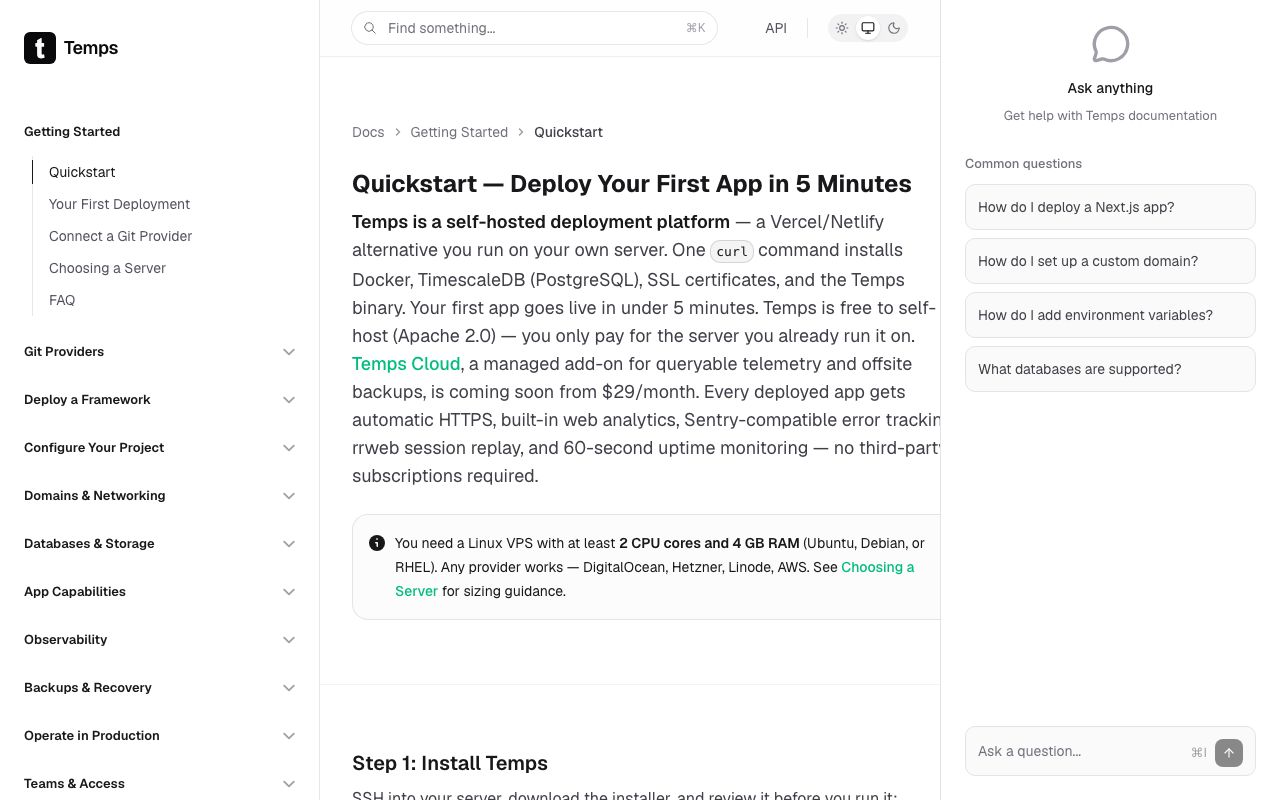Open Connect a Git Provider page
Screen dimensions: 1280x800
(120, 236)
